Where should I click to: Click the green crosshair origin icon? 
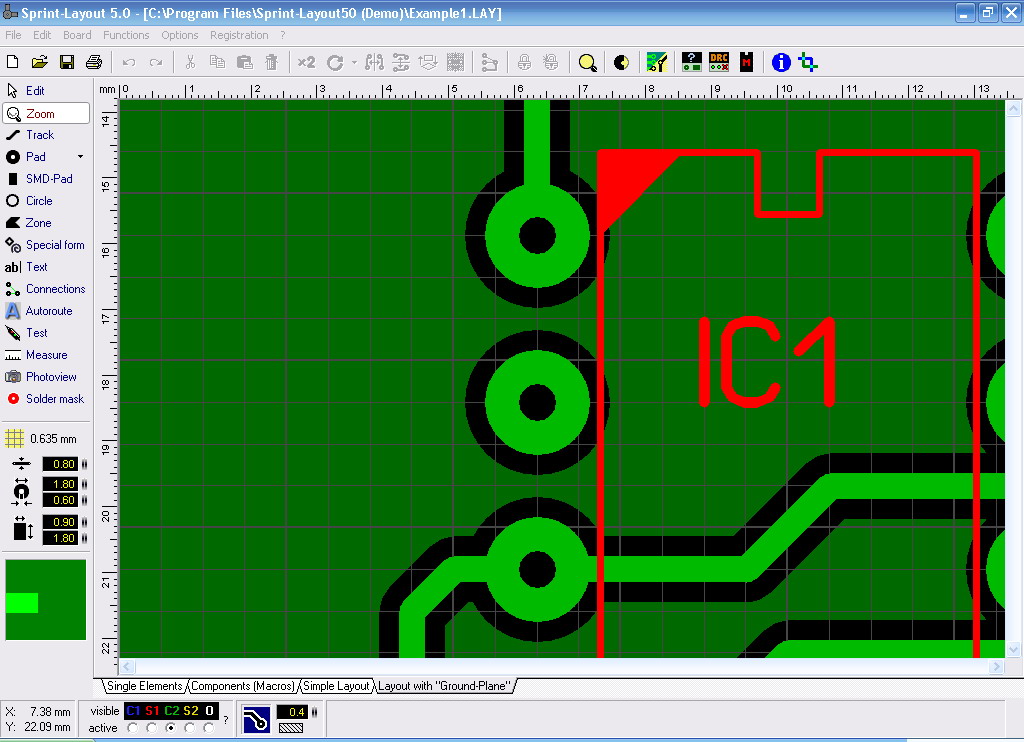click(808, 63)
